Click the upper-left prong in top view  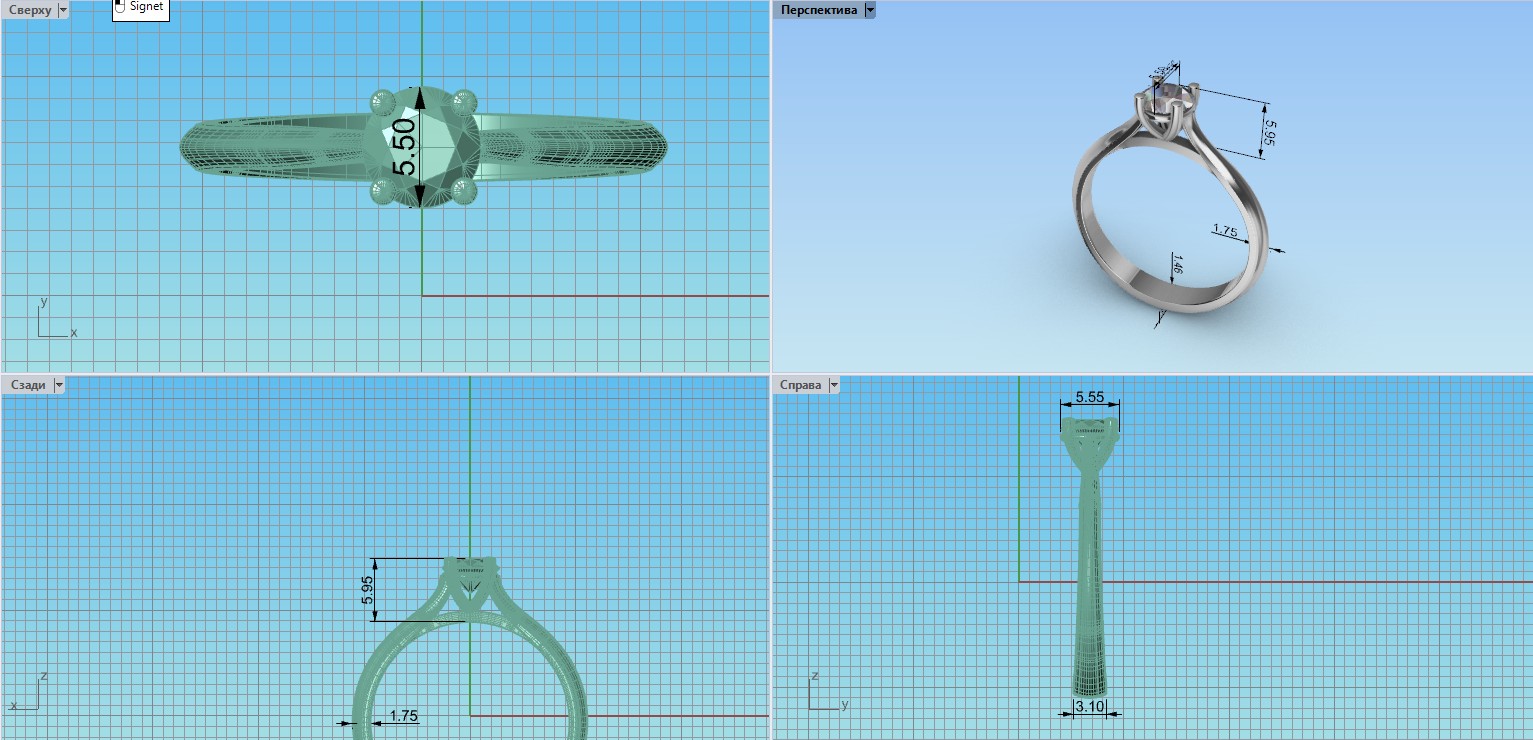[x=381, y=101]
